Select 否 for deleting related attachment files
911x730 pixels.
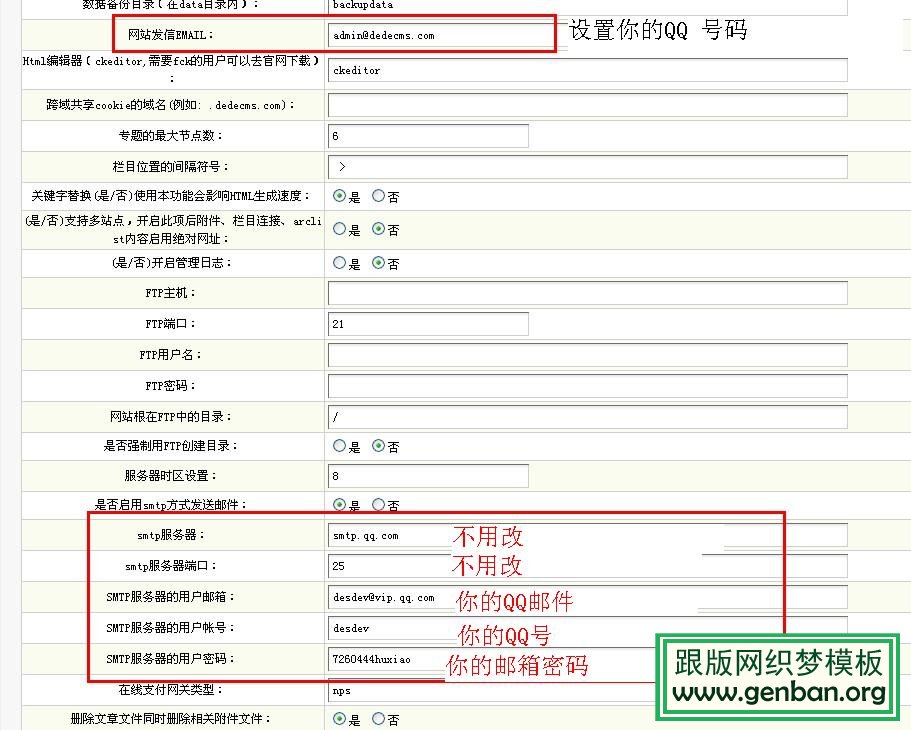(380, 718)
